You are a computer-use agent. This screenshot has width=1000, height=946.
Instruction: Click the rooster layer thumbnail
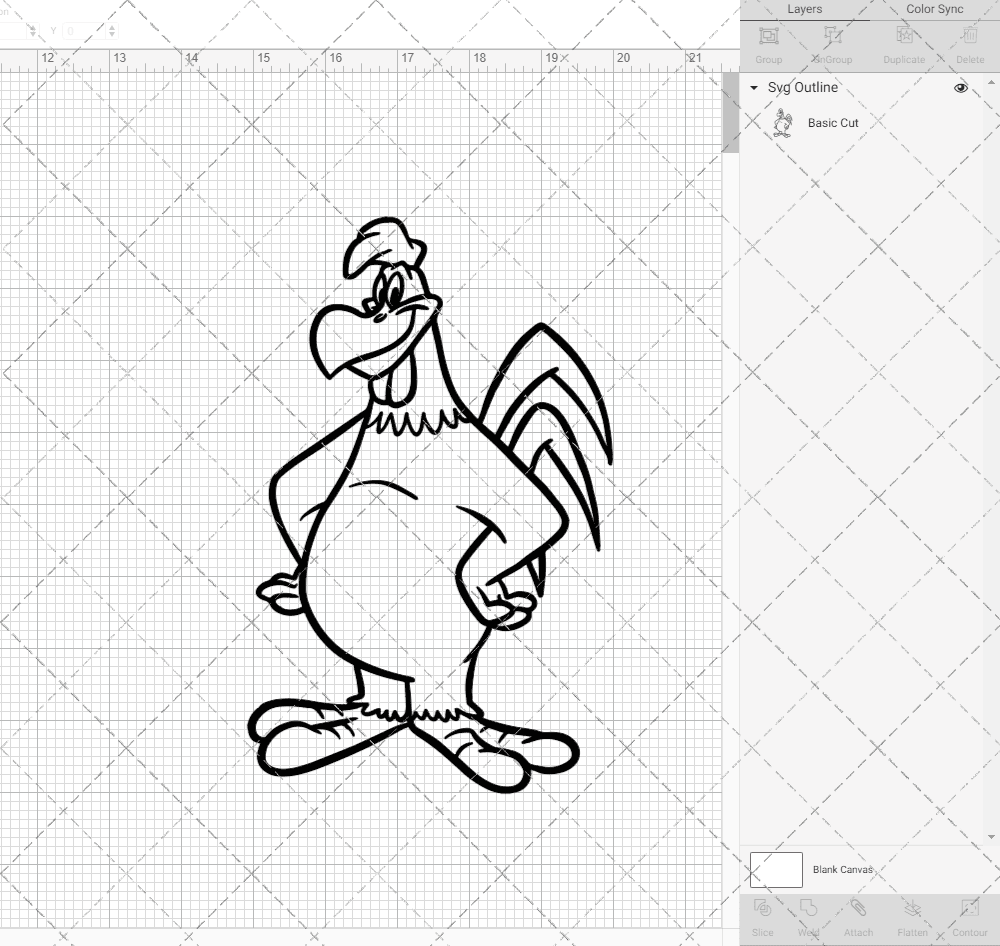click(783, 122)
